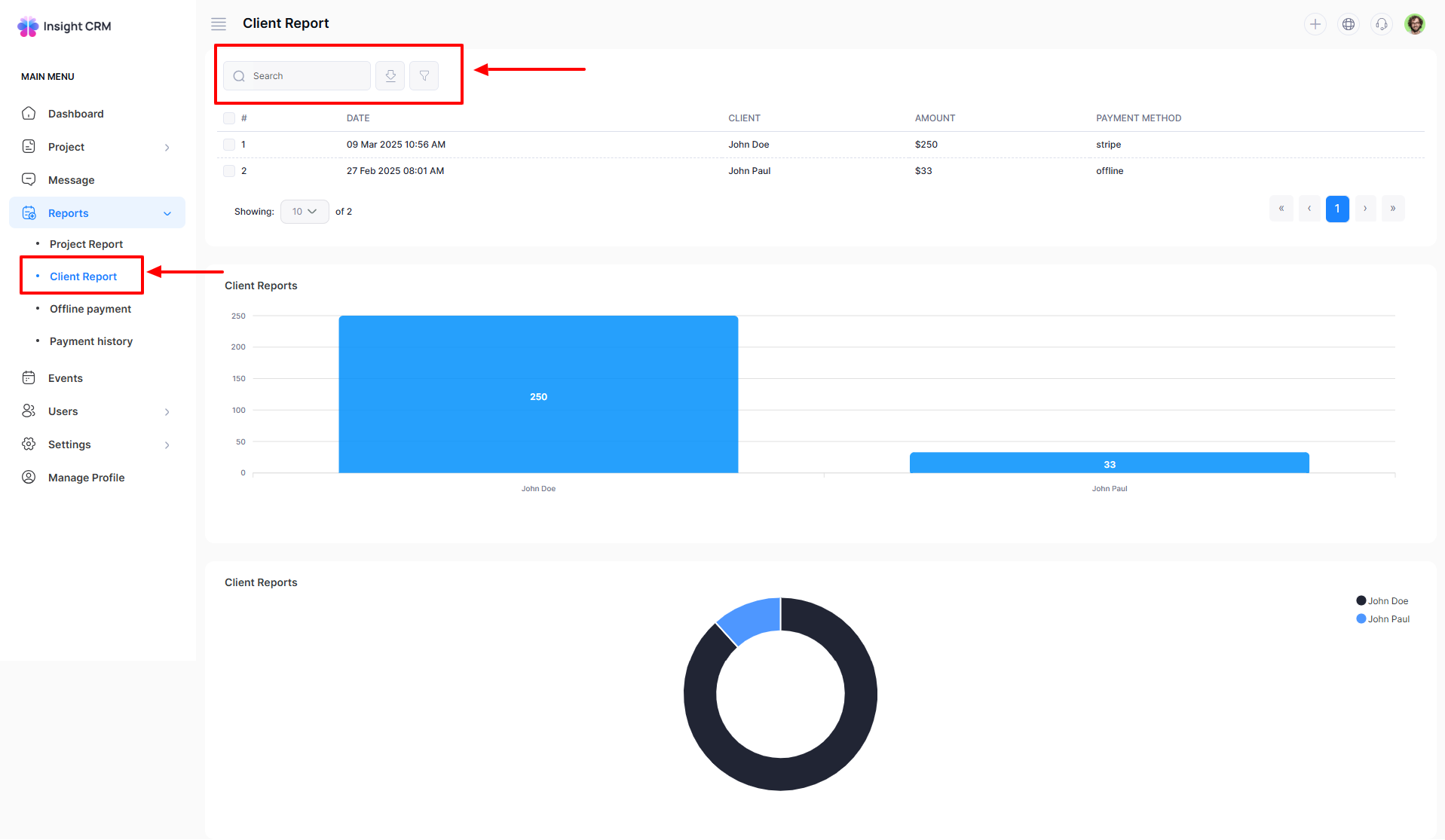Image resolution: width=1445 pixels, height=840 pixels.
Task: Toggle John Paul legend color marker
Action: pyautogui.click(x=1361, y=619)
